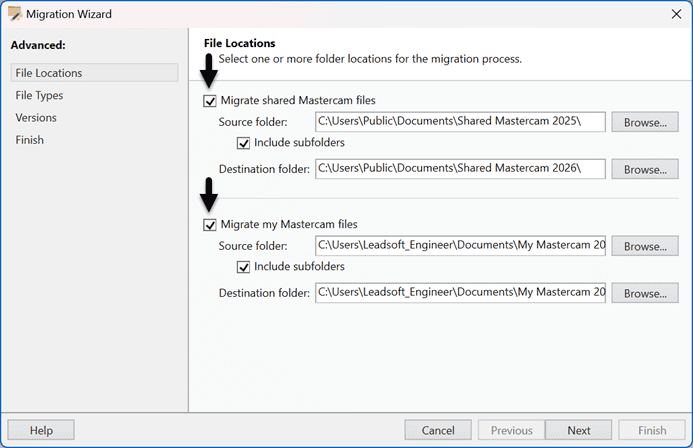Browse for shared Mastercam destination folder

point(645,169)
